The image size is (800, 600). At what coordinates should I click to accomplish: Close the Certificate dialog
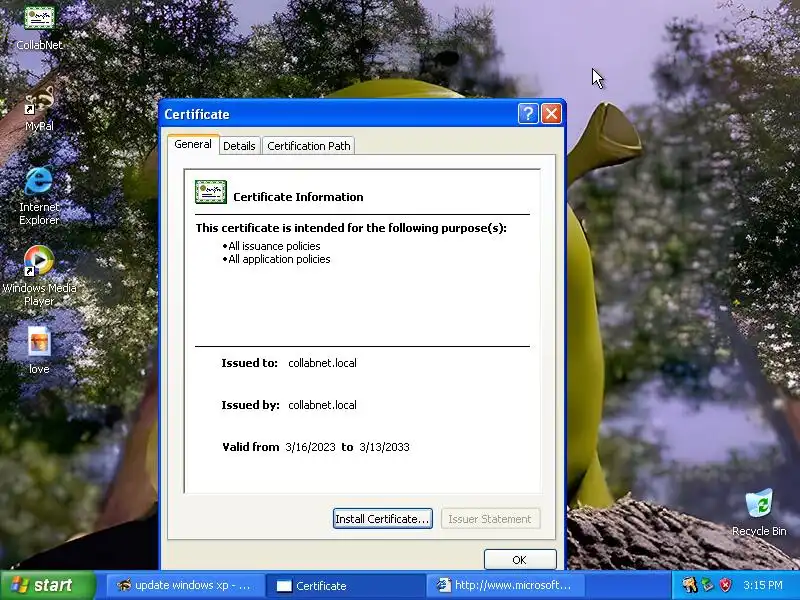point(551,113)
